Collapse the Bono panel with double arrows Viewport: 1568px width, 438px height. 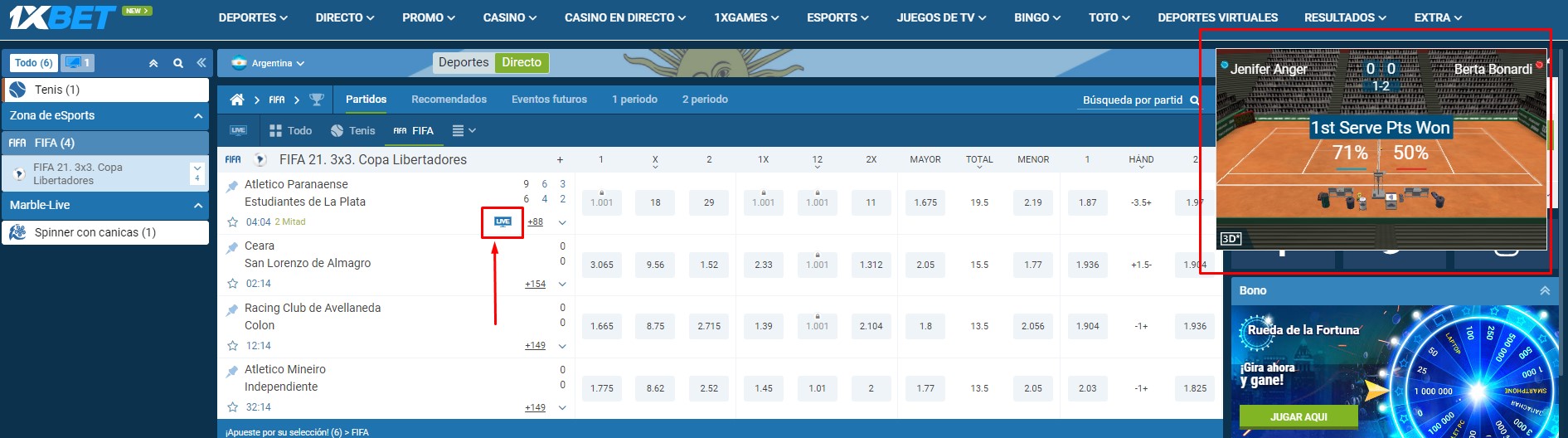1545,290
